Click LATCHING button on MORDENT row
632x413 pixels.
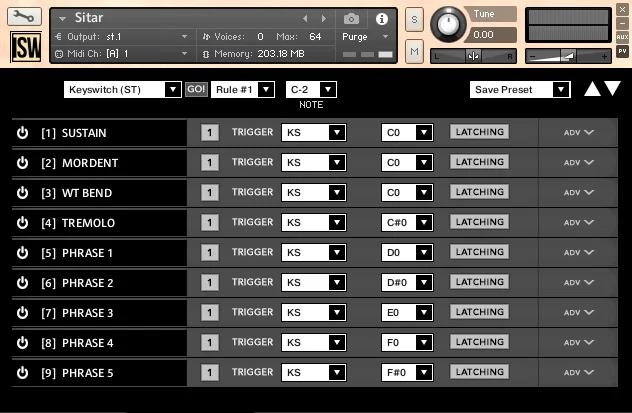pos(480,162)
